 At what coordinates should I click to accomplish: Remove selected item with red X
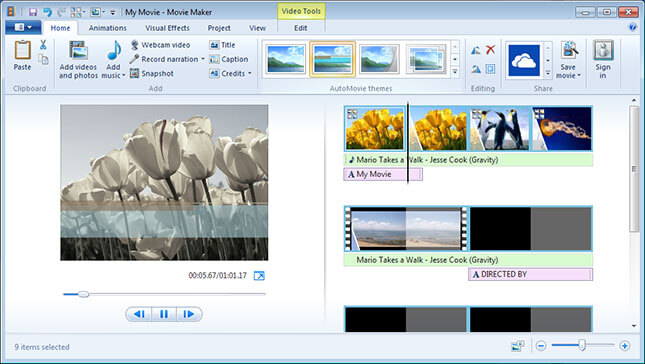pos(490,50)
